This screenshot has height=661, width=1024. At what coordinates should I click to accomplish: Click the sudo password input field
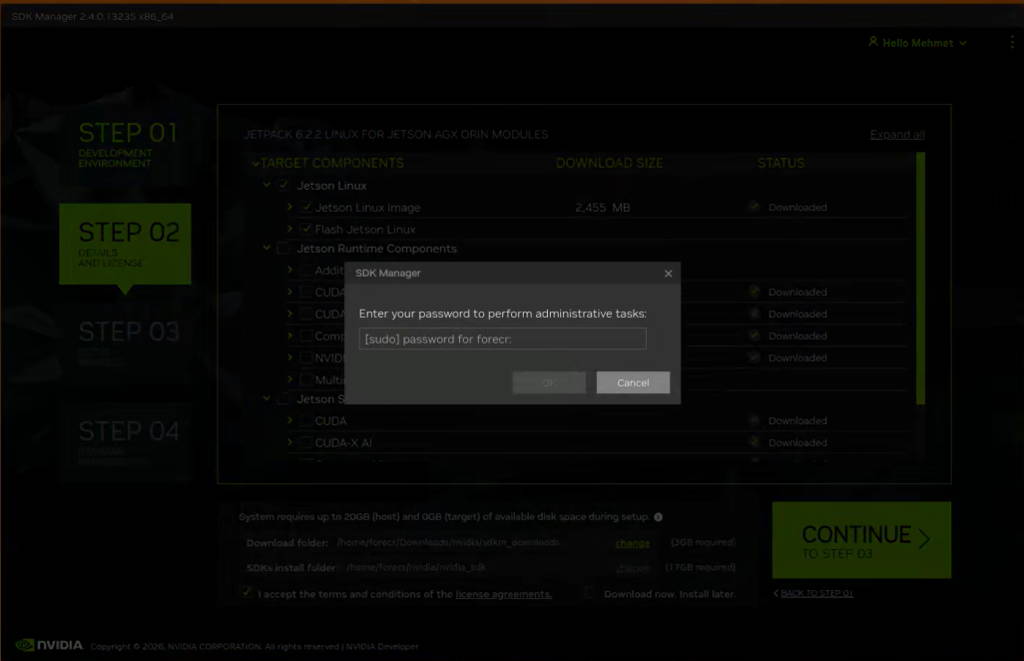pos(502,338)
